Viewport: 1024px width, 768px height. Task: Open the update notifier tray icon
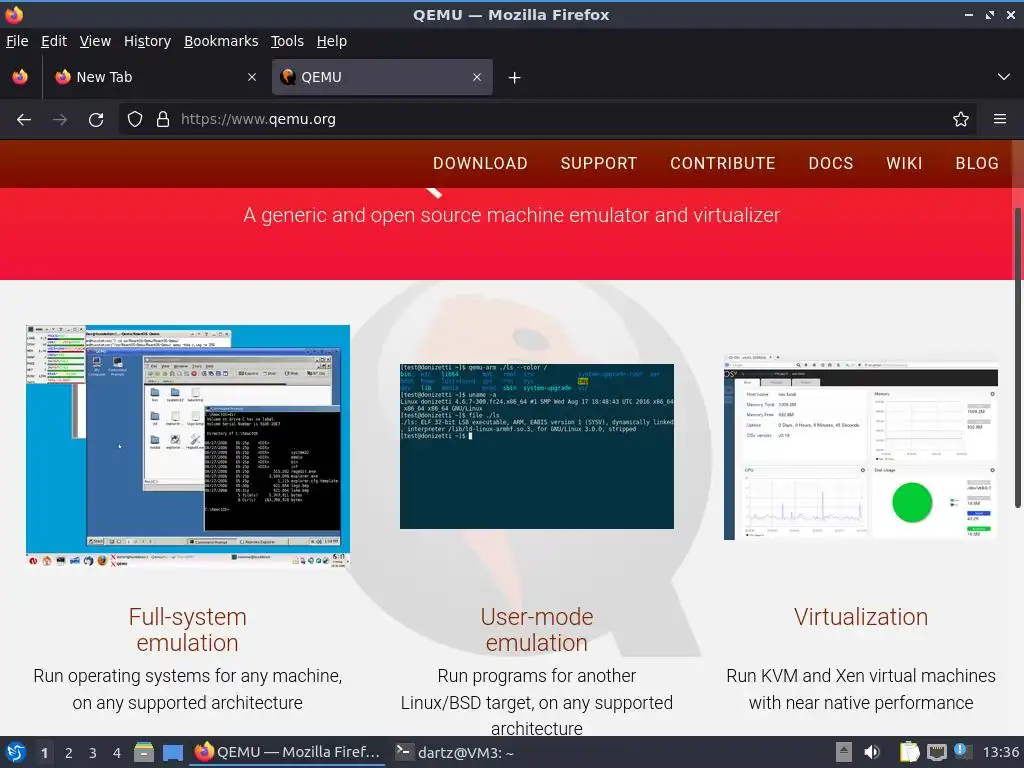[x=963, y=751]
